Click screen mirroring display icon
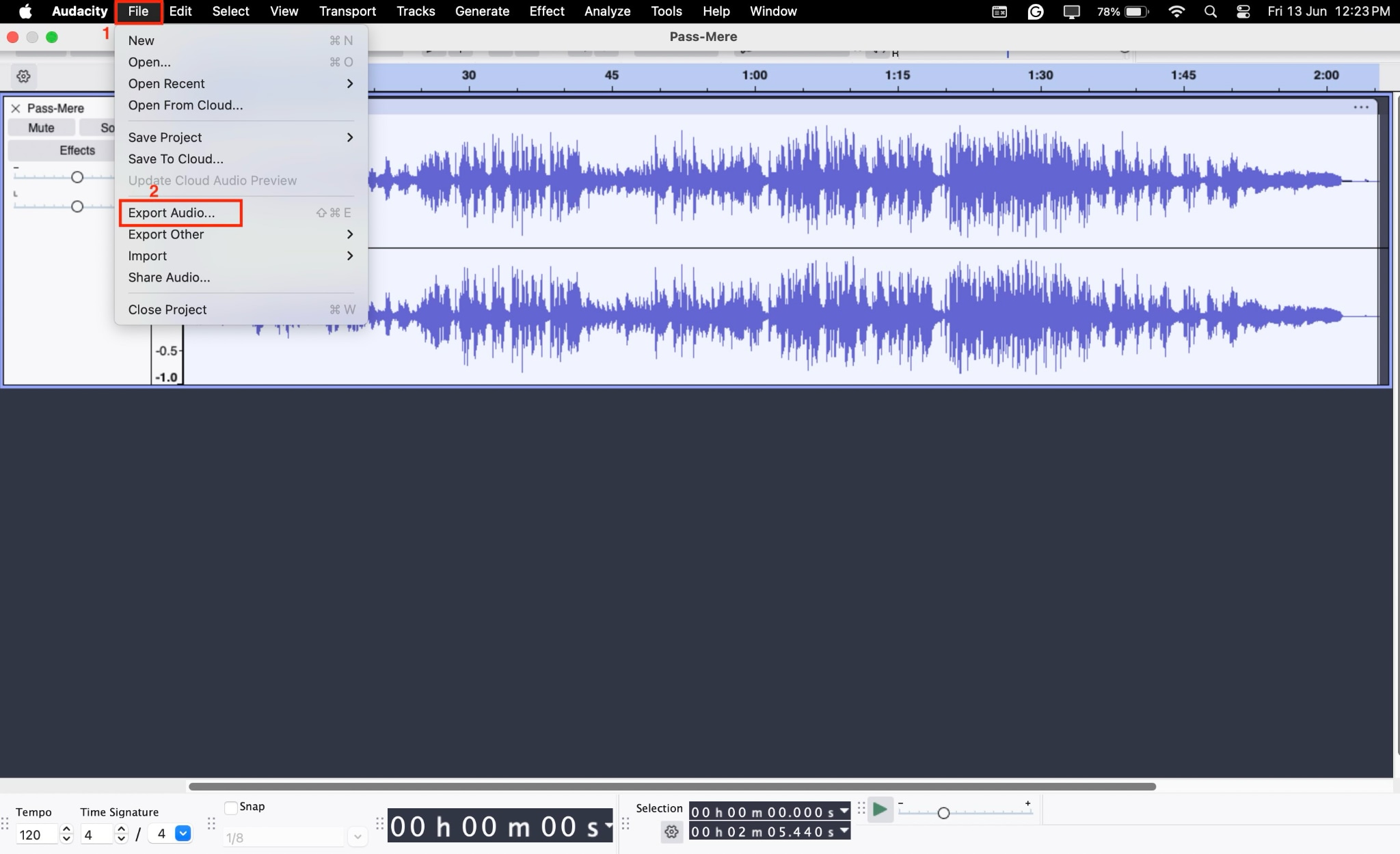The width and height of the screenshot is (1400, 854). [1071, 11]
